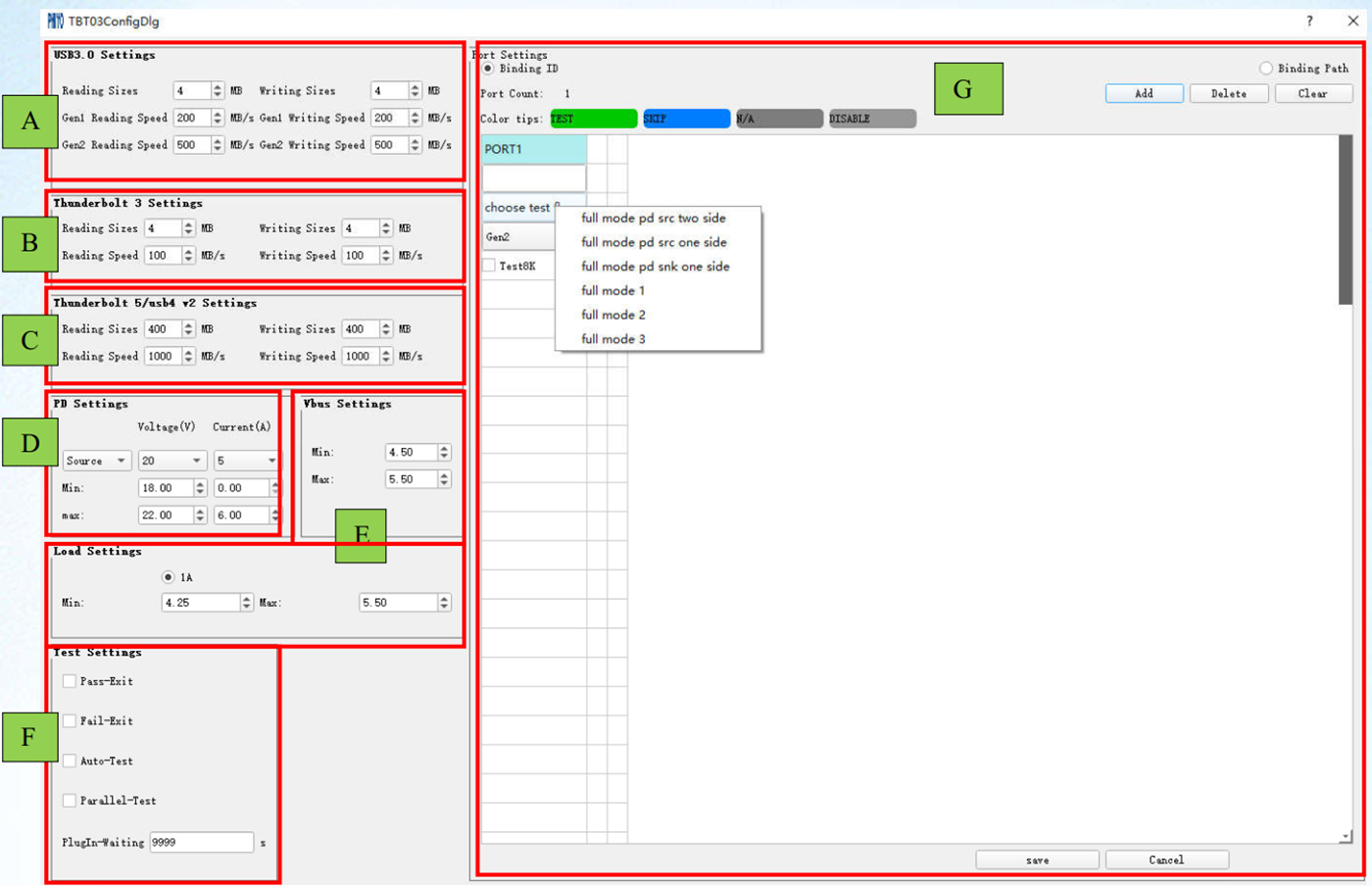Increase Load Settings Max value stepper

pyautogui.click(x=444, y=598)
